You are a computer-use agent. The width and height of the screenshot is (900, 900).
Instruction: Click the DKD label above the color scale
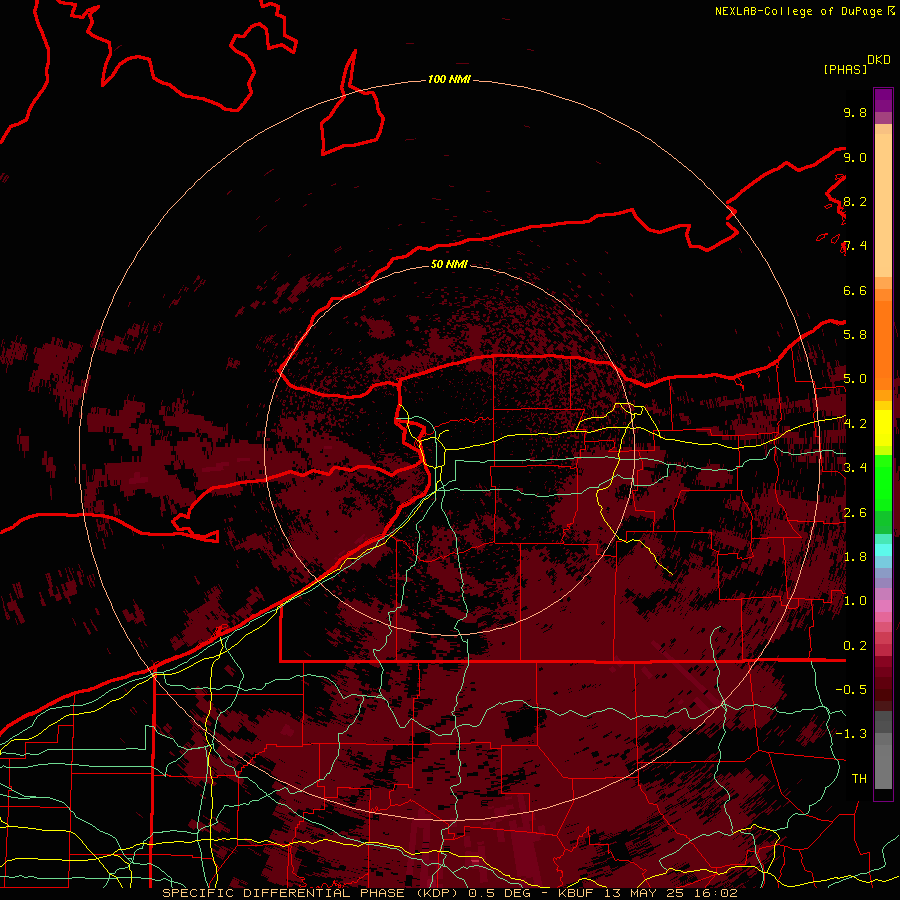tap(879, 60)
